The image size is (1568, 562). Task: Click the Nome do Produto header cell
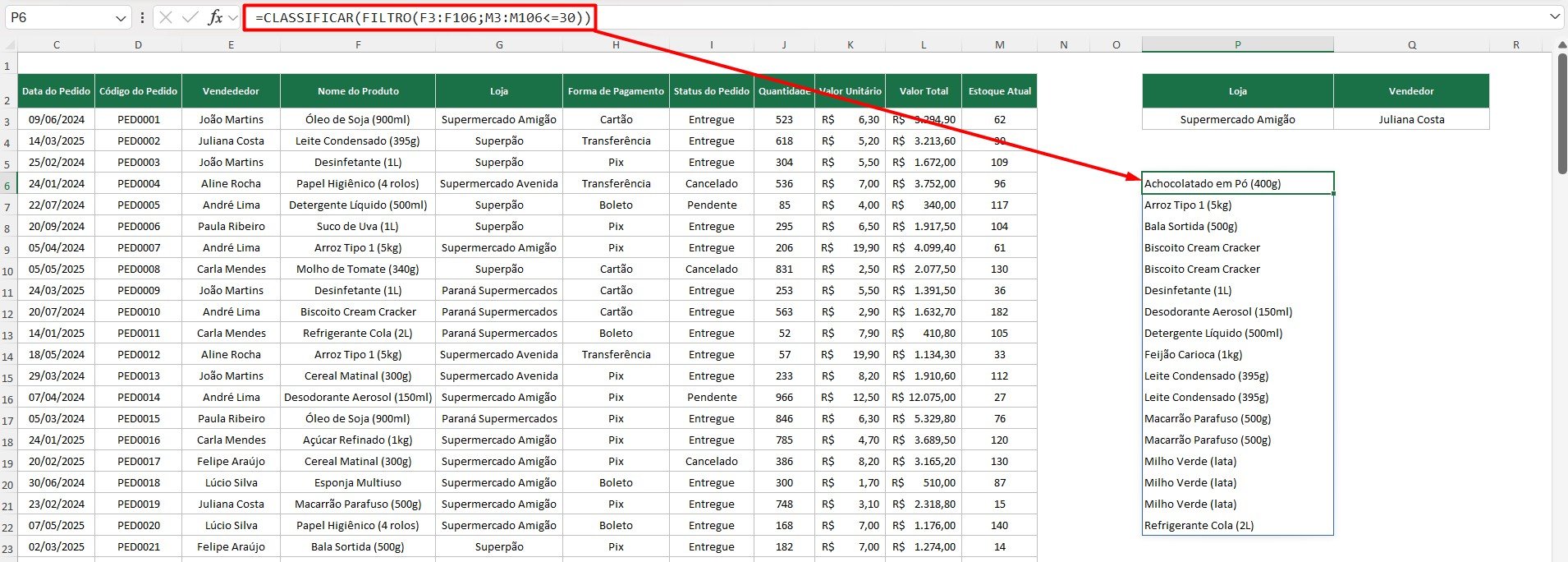tap(358, 91)
